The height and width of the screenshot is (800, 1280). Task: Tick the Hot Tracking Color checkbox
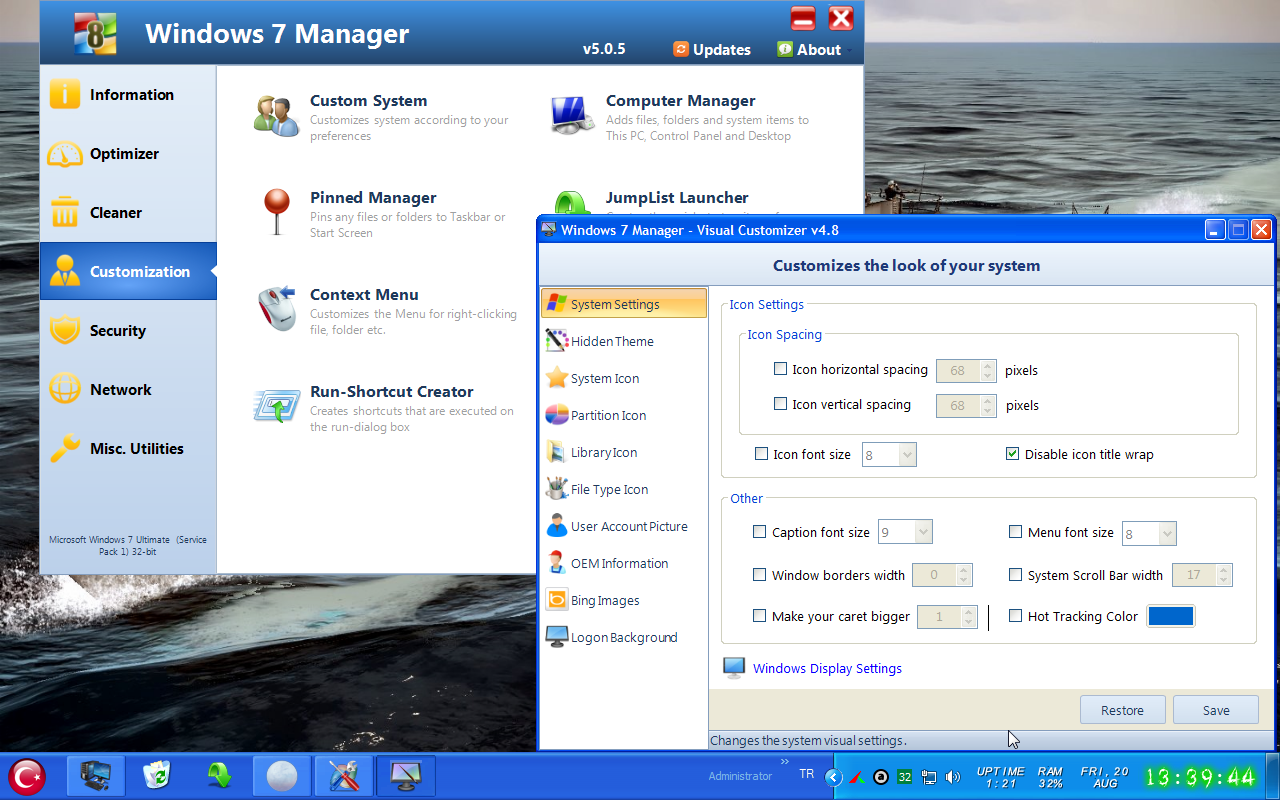click(1016, 616)
